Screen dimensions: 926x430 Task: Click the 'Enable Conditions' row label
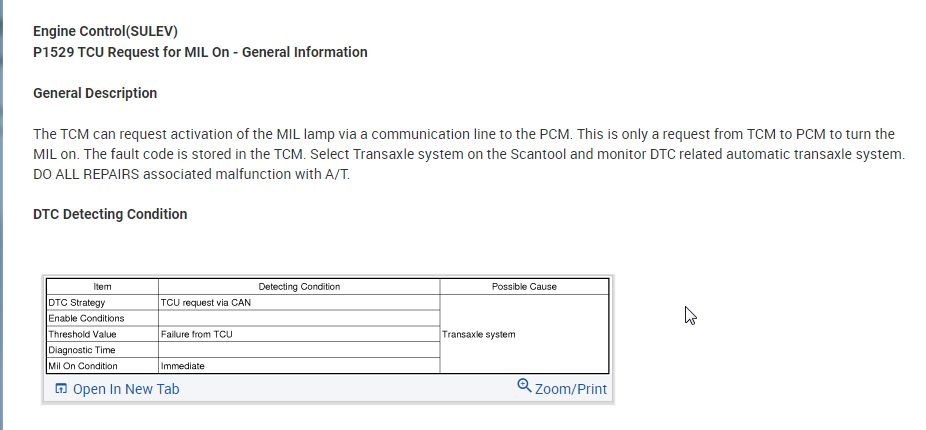point(86,318)
